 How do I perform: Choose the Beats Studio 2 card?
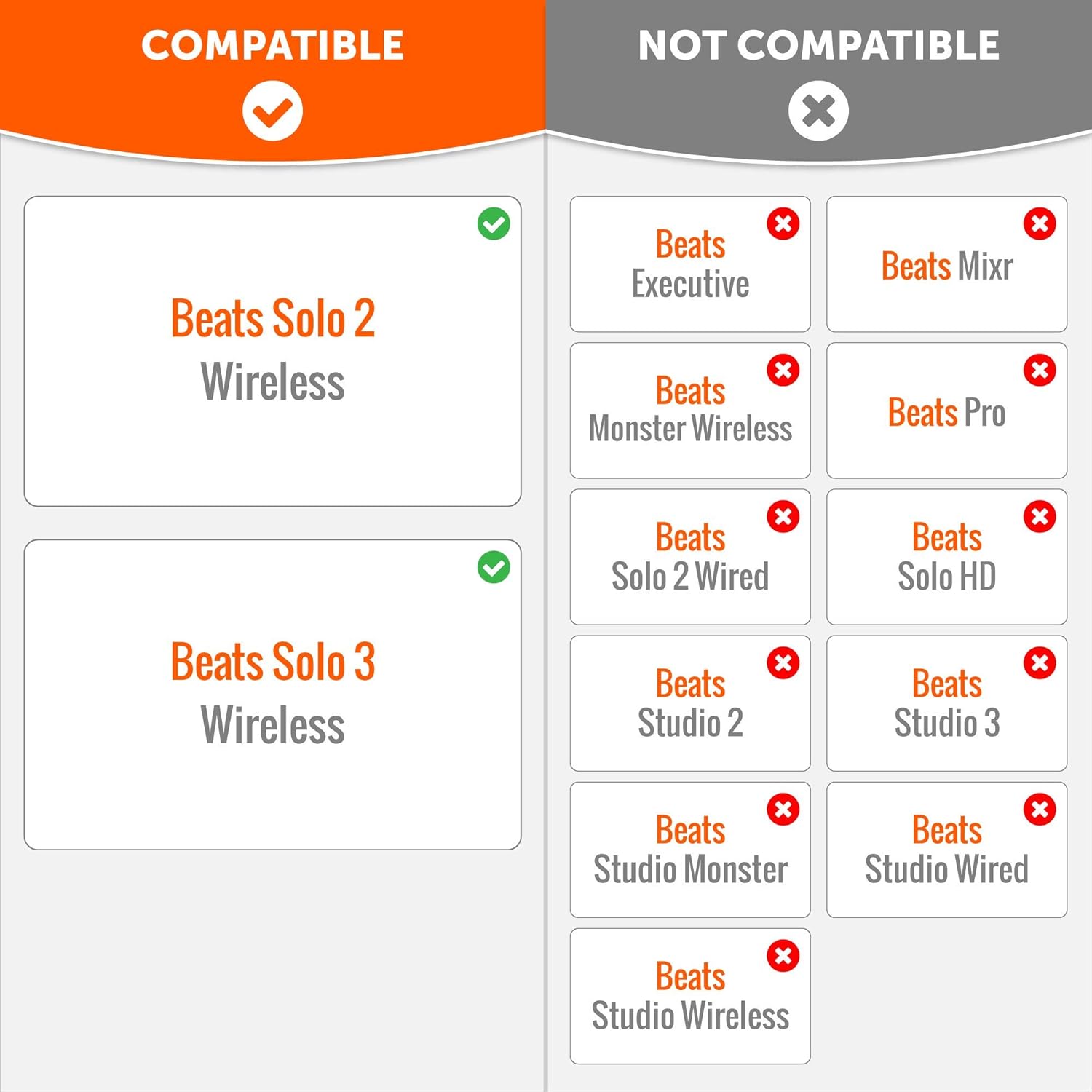[689, 703]
